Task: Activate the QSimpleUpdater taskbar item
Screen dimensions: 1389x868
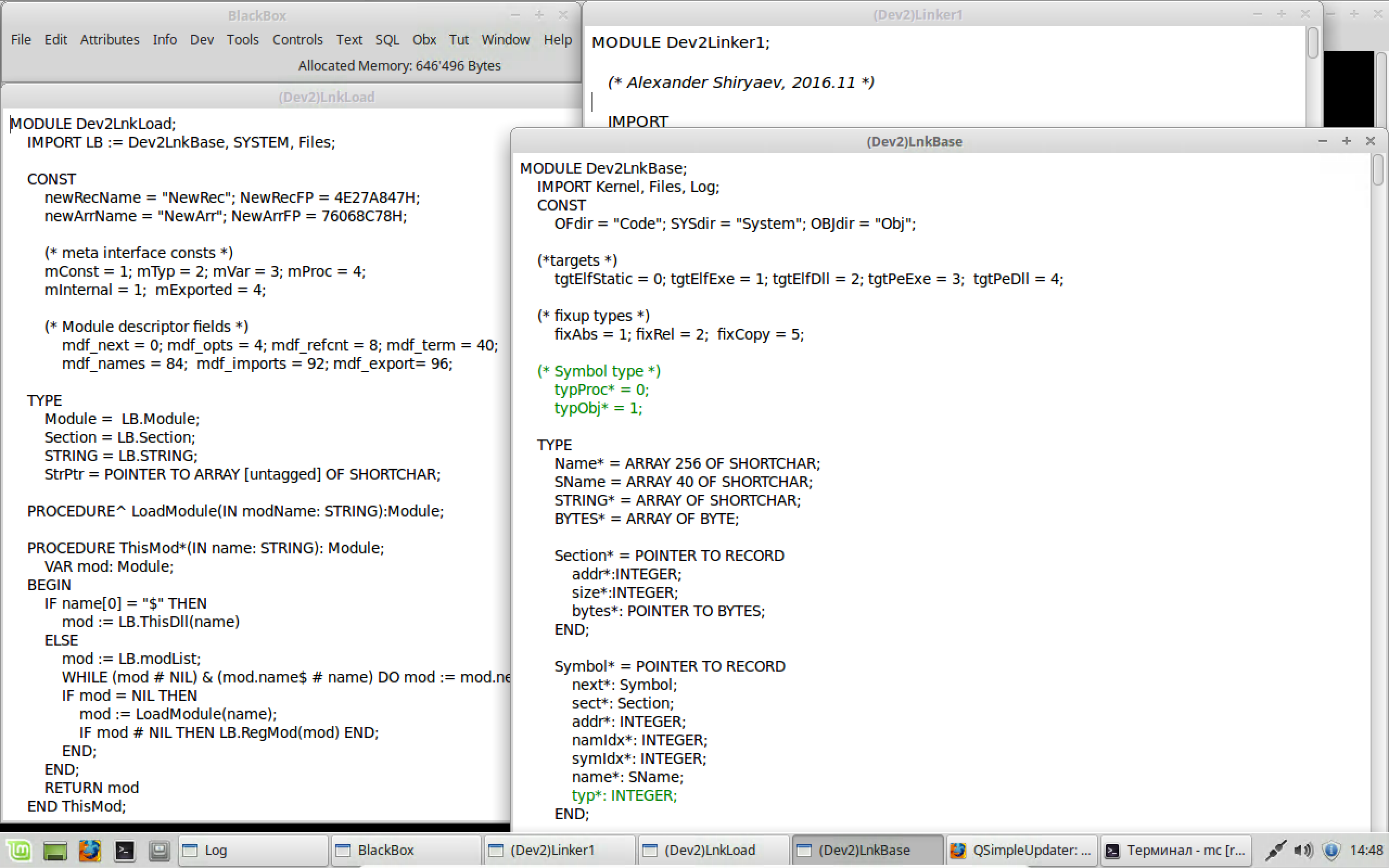Action: 1022,850
